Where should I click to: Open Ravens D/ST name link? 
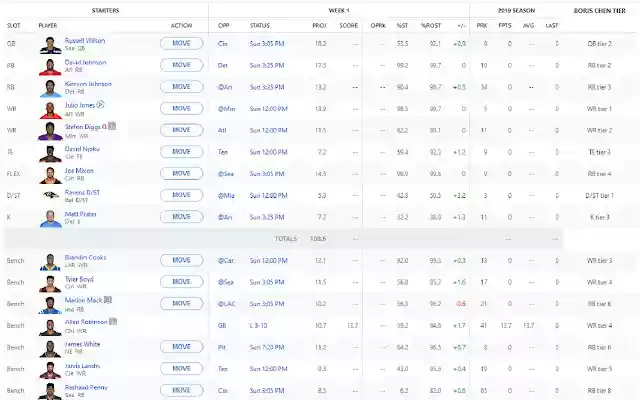click(x=82, y=192)
